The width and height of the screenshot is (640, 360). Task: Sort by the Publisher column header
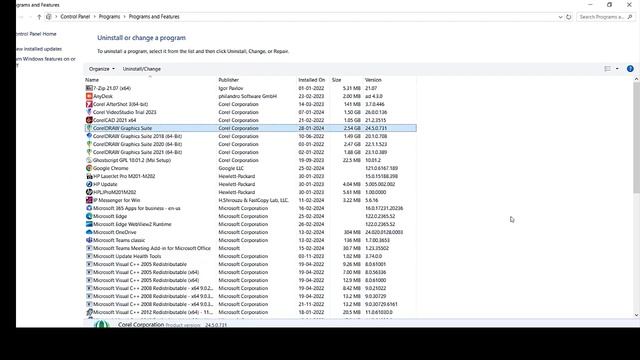[229, 80]
